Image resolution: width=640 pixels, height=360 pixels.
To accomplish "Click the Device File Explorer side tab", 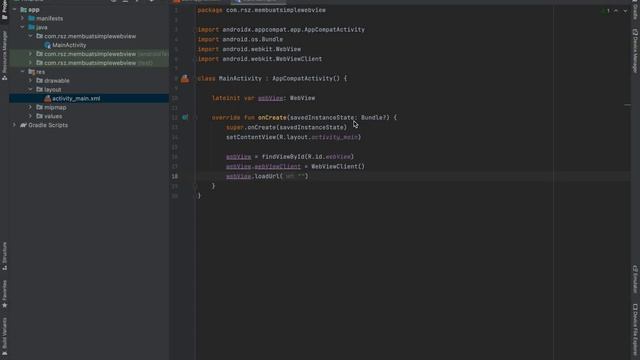I will pyautogui.click(x=635, y=331).
